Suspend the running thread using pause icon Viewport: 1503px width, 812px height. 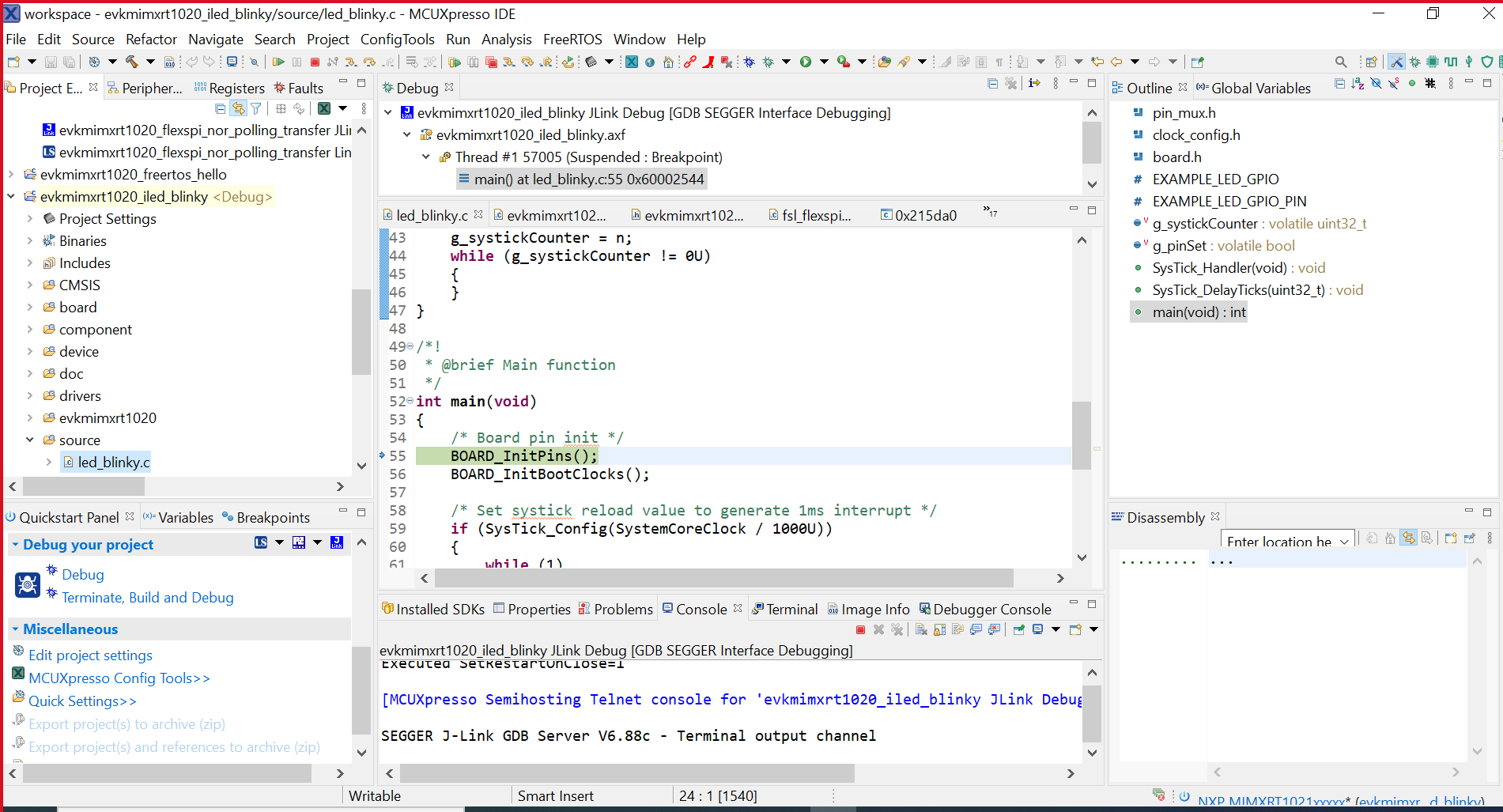296,61
